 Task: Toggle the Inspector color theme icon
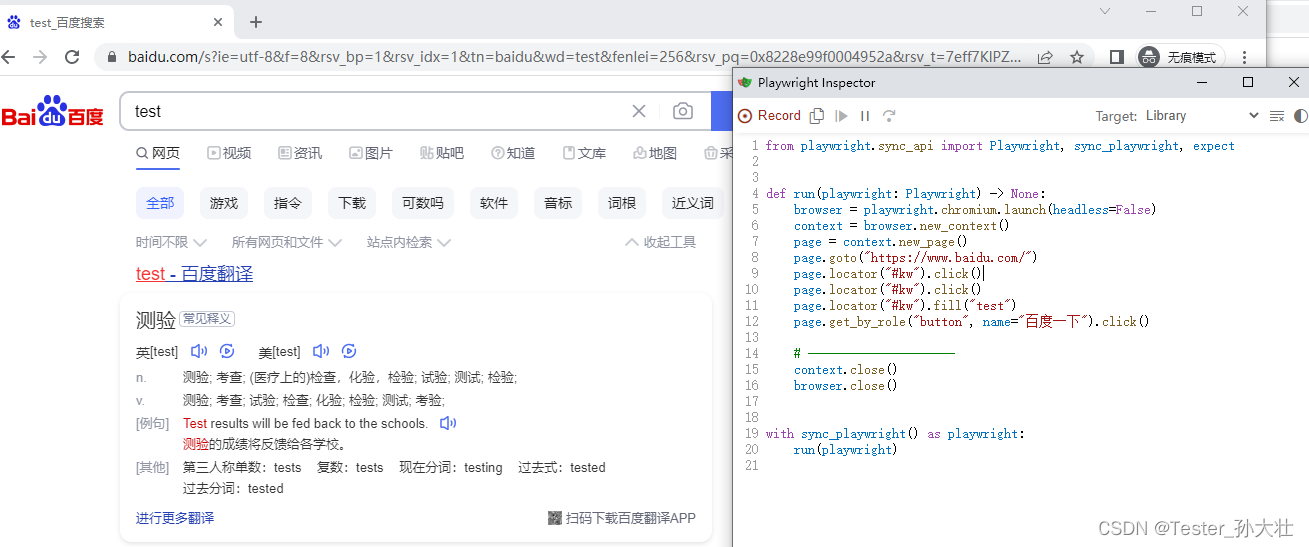click(1300, 116)
